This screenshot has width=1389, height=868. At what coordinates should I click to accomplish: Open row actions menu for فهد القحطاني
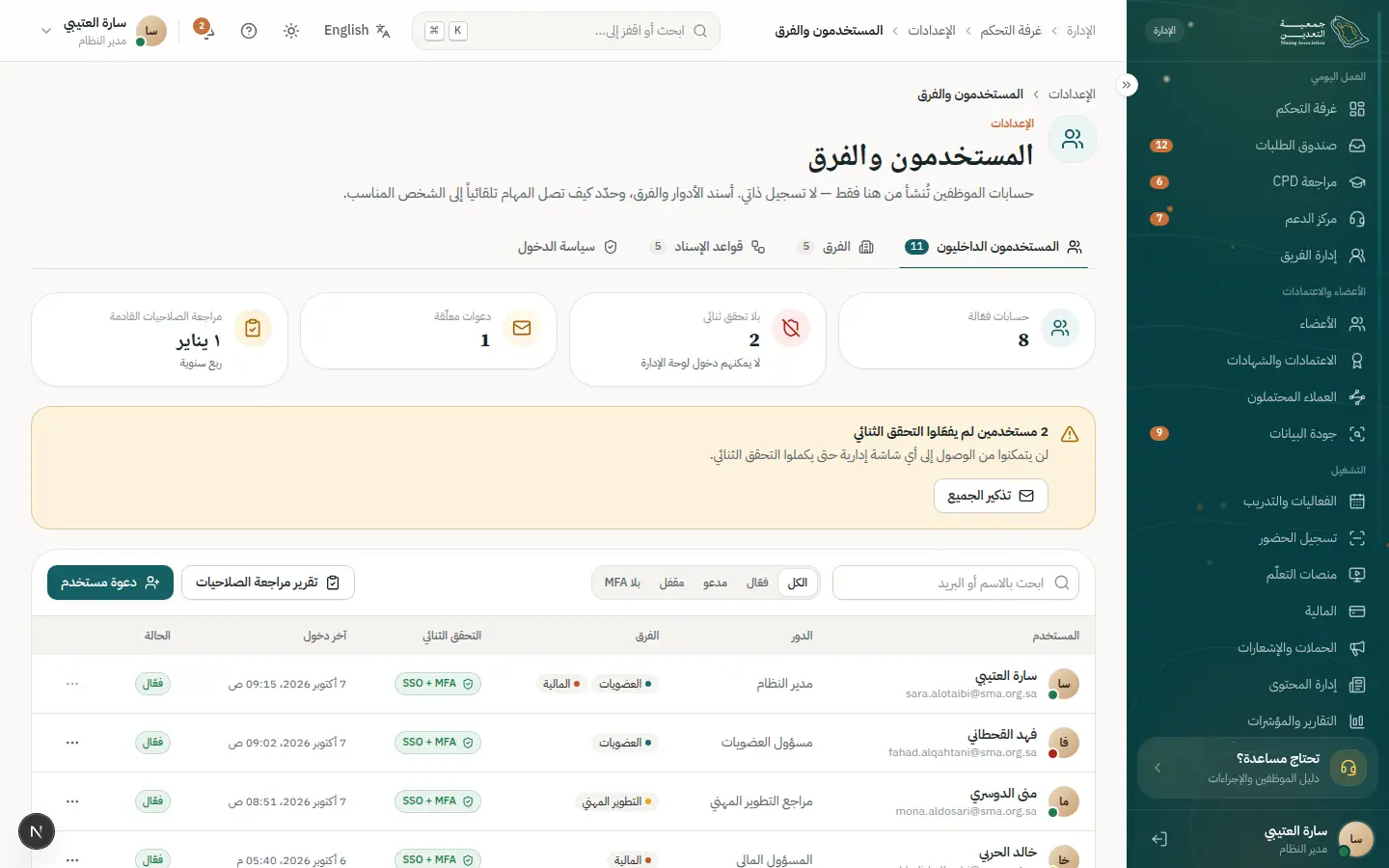tap(72, 743)
